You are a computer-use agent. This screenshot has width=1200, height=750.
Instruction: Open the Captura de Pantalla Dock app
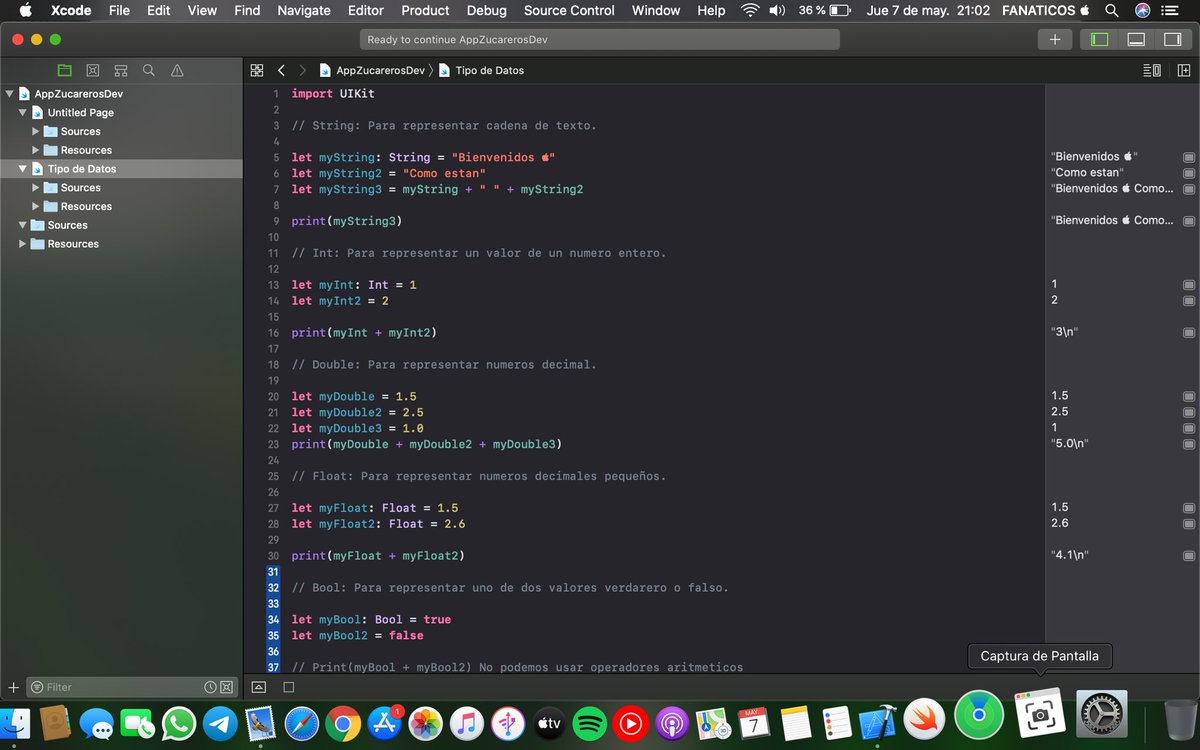(x=1040, y=713)
